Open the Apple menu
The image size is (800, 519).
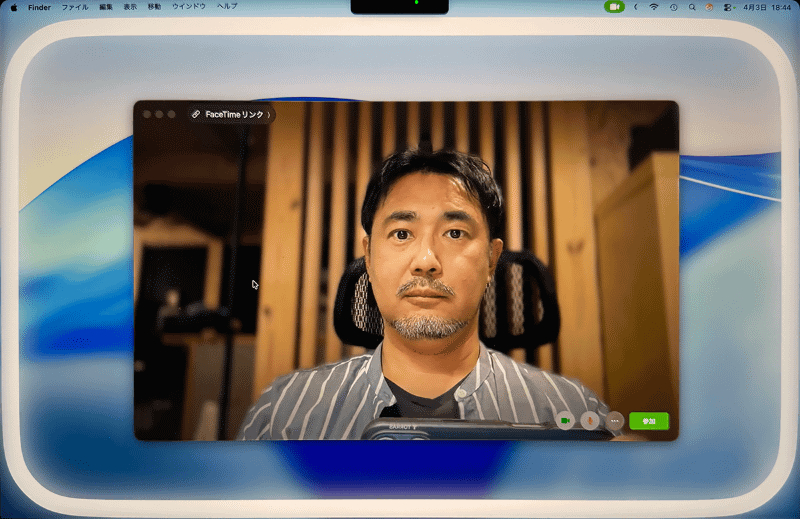pos(14,7)
